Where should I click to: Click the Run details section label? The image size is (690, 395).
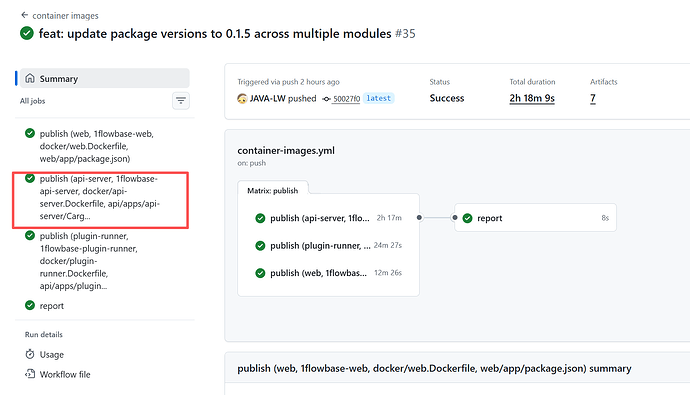tap(44, 334)
